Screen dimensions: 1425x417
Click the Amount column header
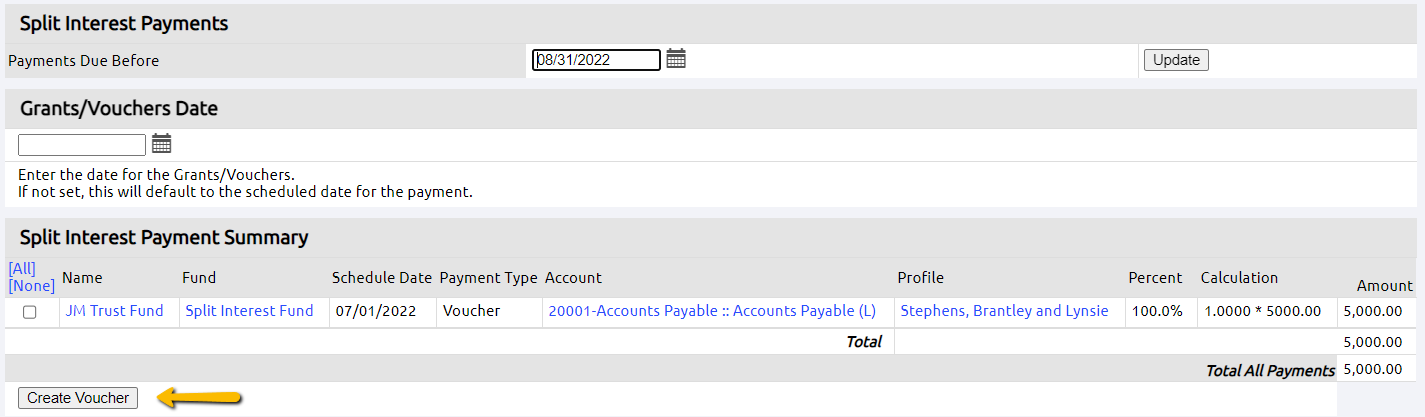pyautogui.click(x=1384, y=286)
